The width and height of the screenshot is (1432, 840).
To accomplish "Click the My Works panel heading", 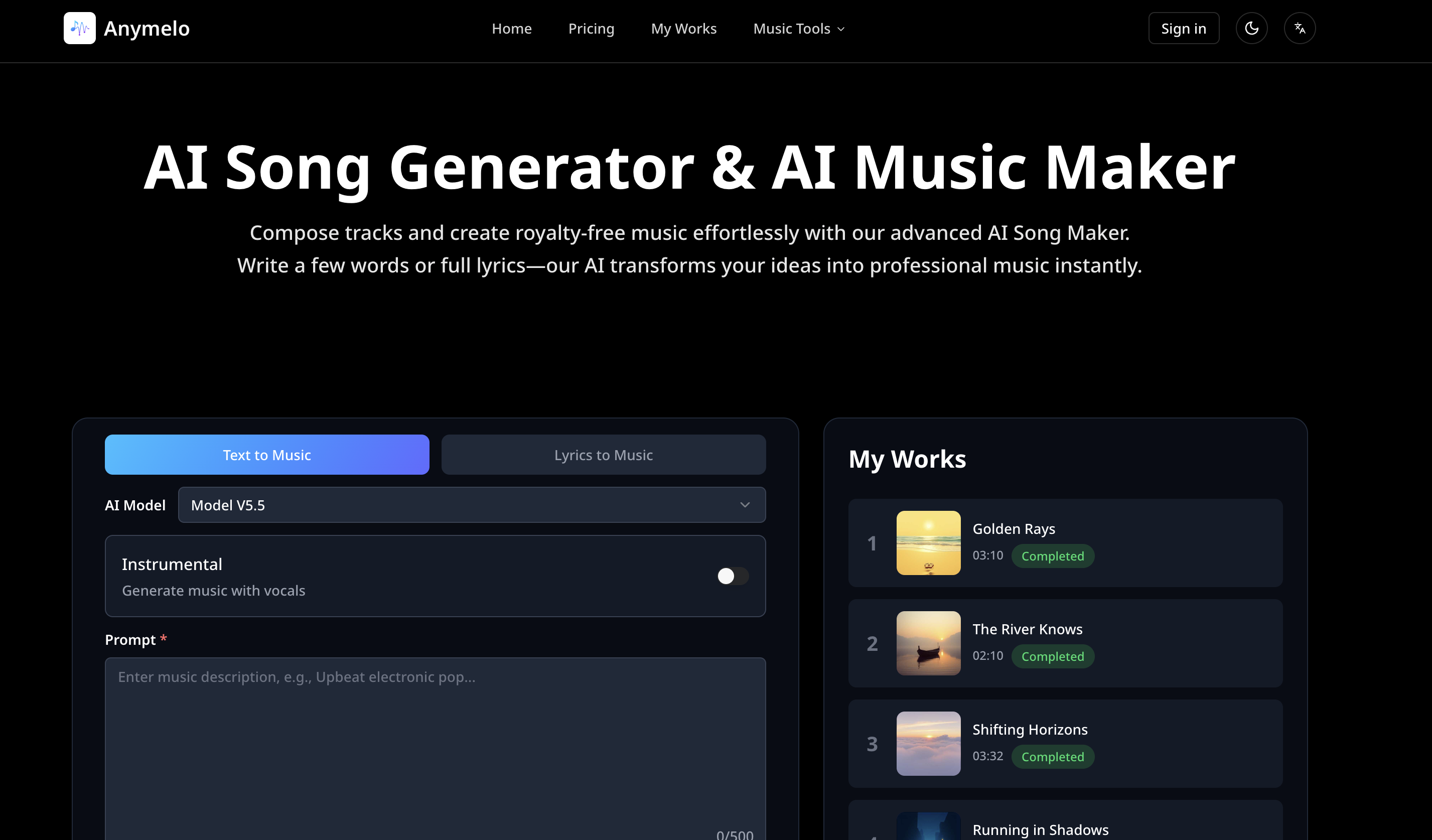I will [x=907, y=459].
